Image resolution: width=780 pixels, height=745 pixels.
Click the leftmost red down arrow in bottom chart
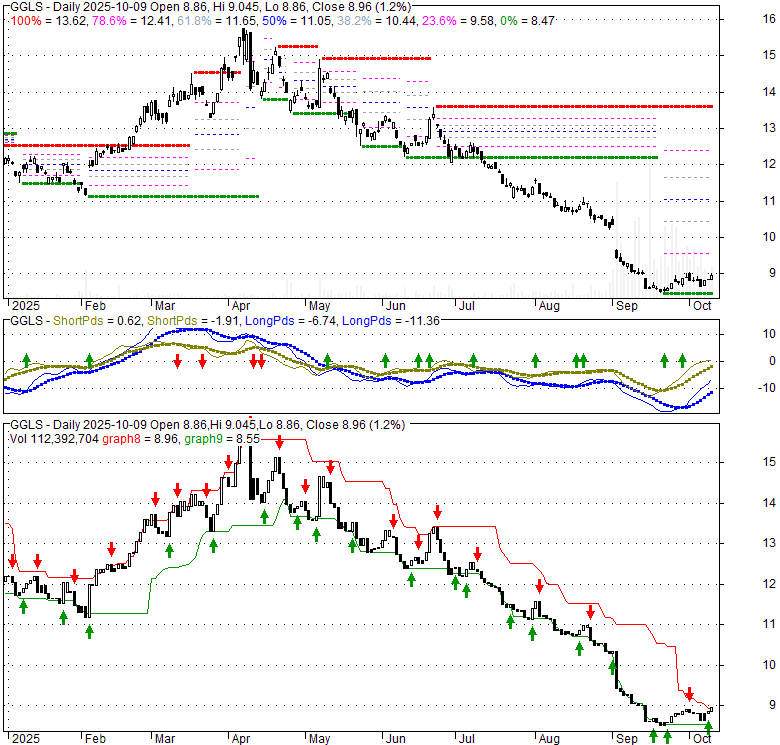pyautogui.click(x=13, y=560)
